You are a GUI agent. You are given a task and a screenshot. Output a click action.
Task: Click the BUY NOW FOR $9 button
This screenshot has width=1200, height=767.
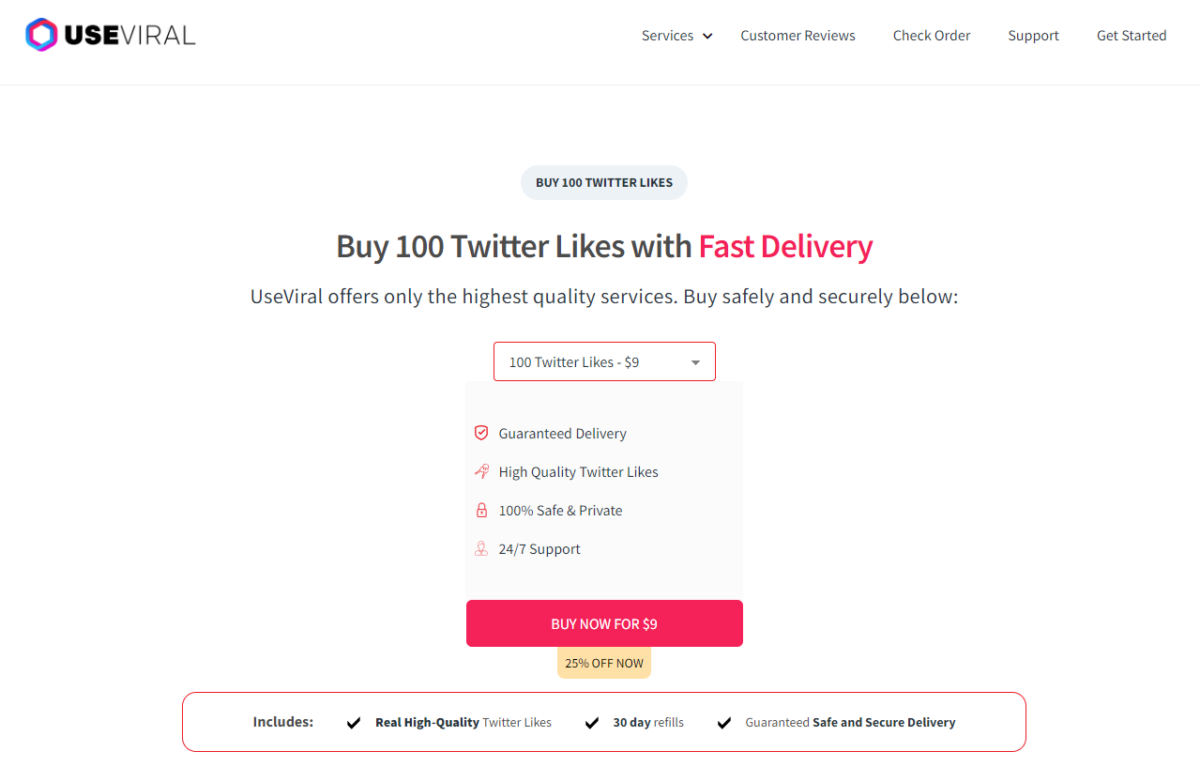point(604,623)
